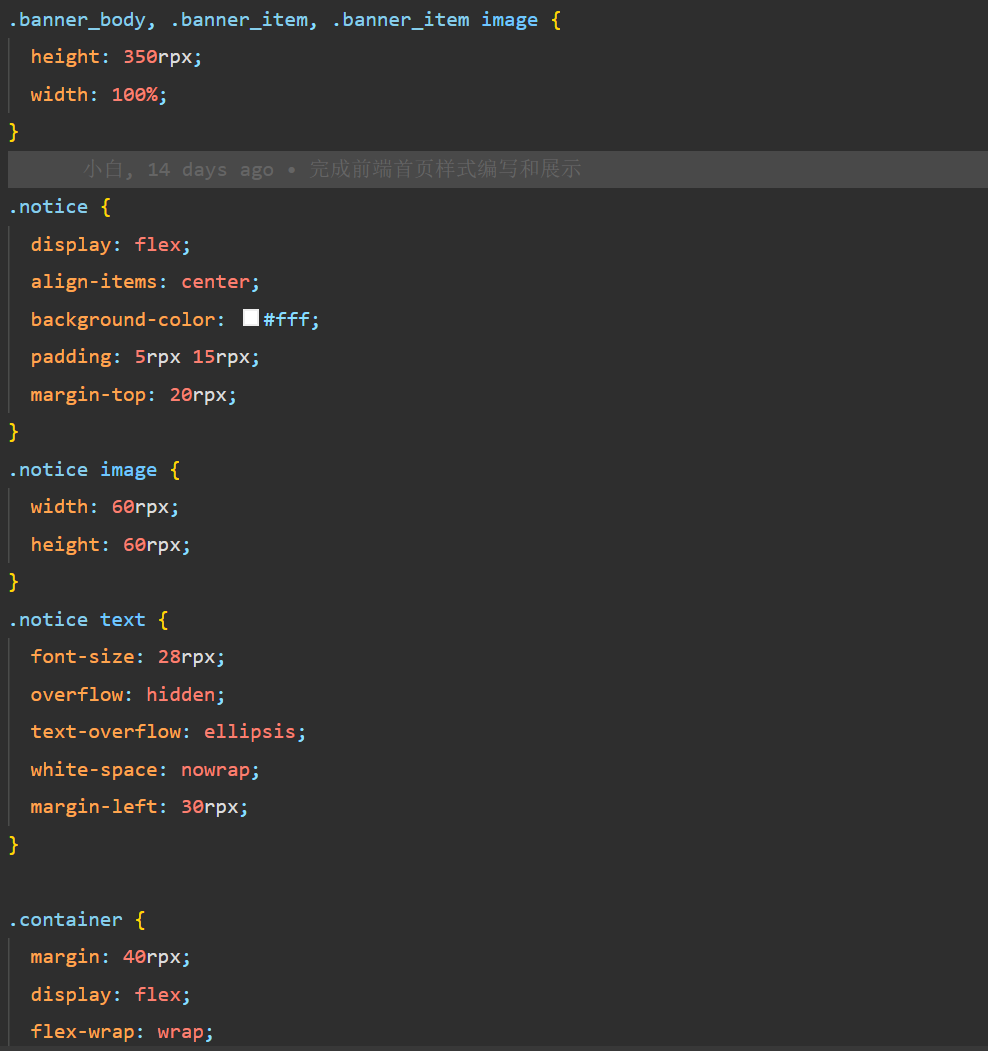
Task: Click the .notice text selector line
Action: (77, 620)
